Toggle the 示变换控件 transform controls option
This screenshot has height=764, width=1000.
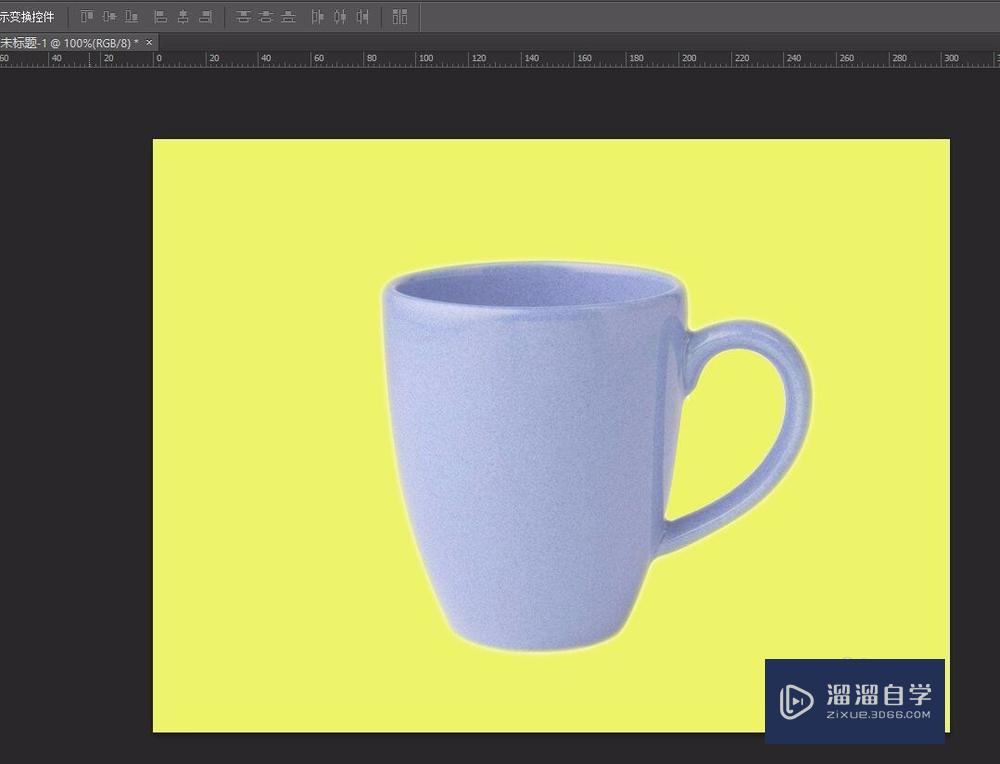(x=27, y=17)
